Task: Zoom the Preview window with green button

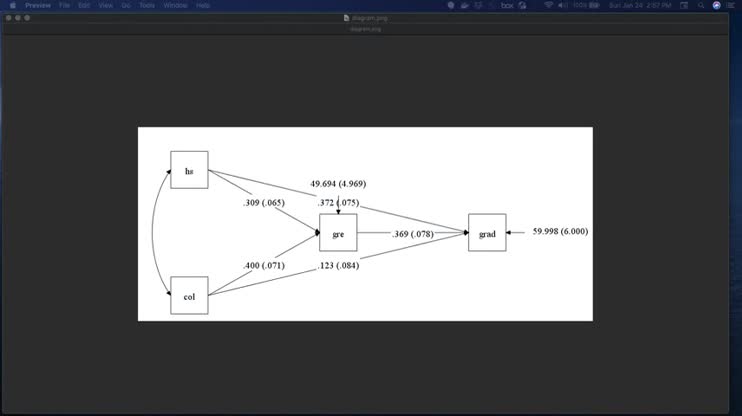Action: point(27,18)
